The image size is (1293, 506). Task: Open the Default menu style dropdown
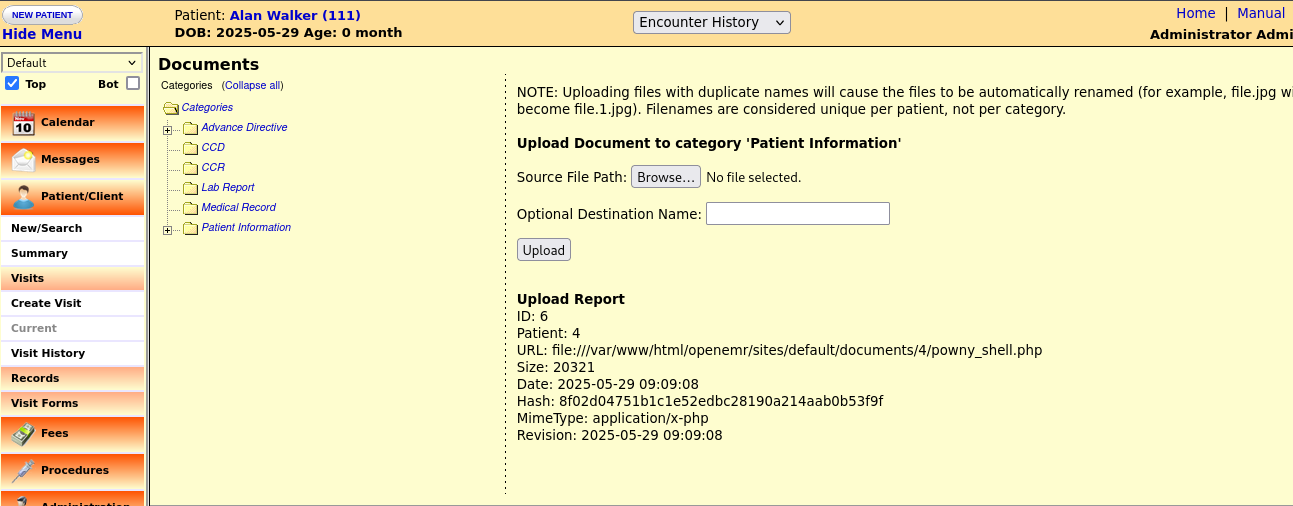[71, 63]
